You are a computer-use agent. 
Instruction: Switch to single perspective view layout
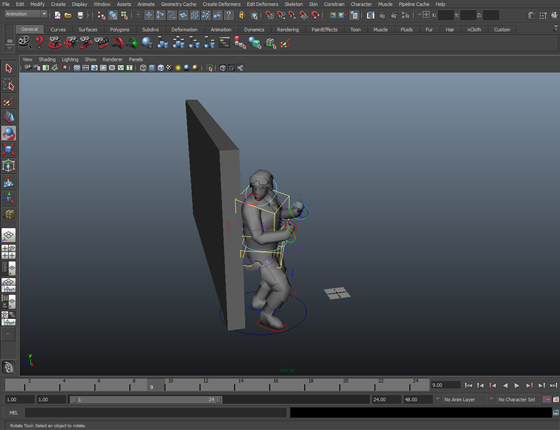click(x=9, y=235)
